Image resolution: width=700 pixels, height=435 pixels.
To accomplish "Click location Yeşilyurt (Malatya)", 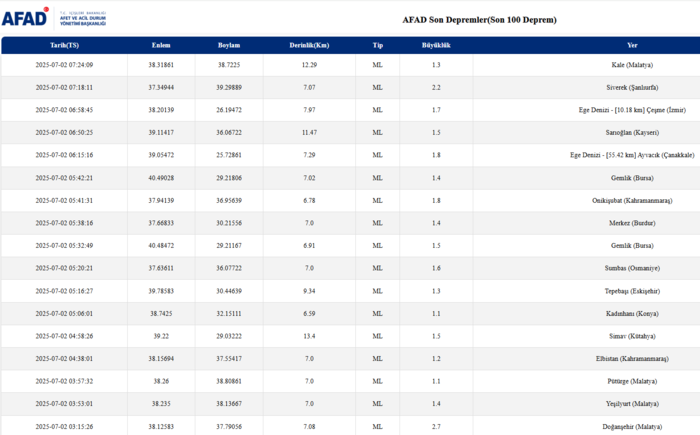I will point(632,404).
